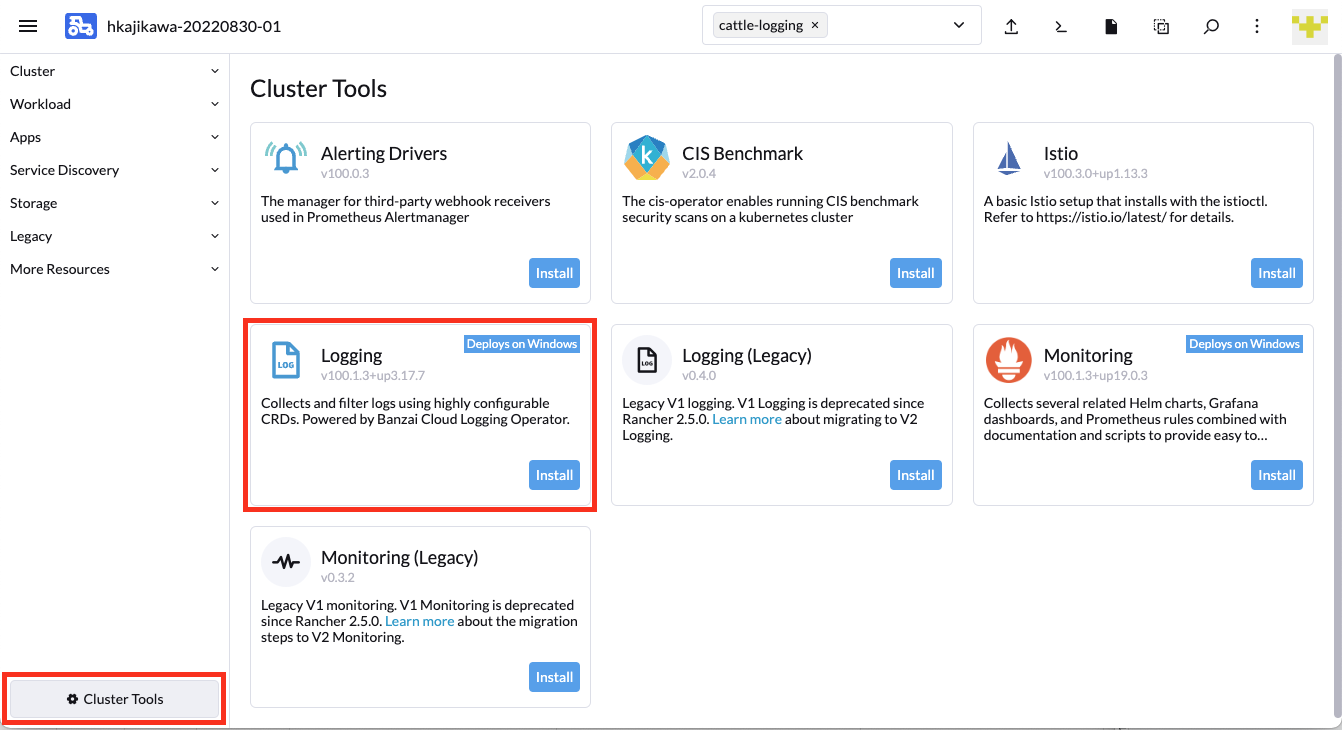Image resolution: width=1342 pixels, height=730 pixels.
Task: Expand the Storage sidebar section
Action: pyautogui.click(x=115, y=203)
